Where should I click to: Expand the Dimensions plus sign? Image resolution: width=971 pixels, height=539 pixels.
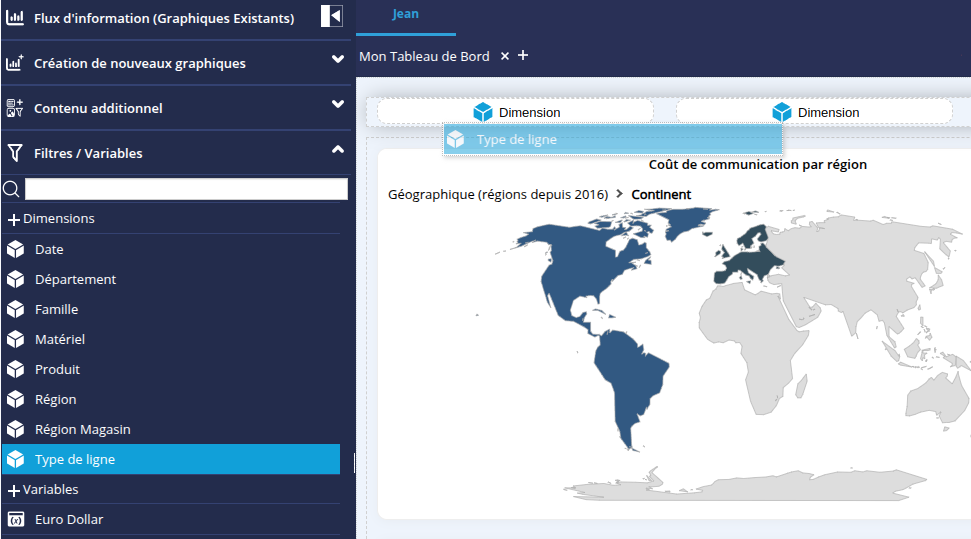coord(14,219)
